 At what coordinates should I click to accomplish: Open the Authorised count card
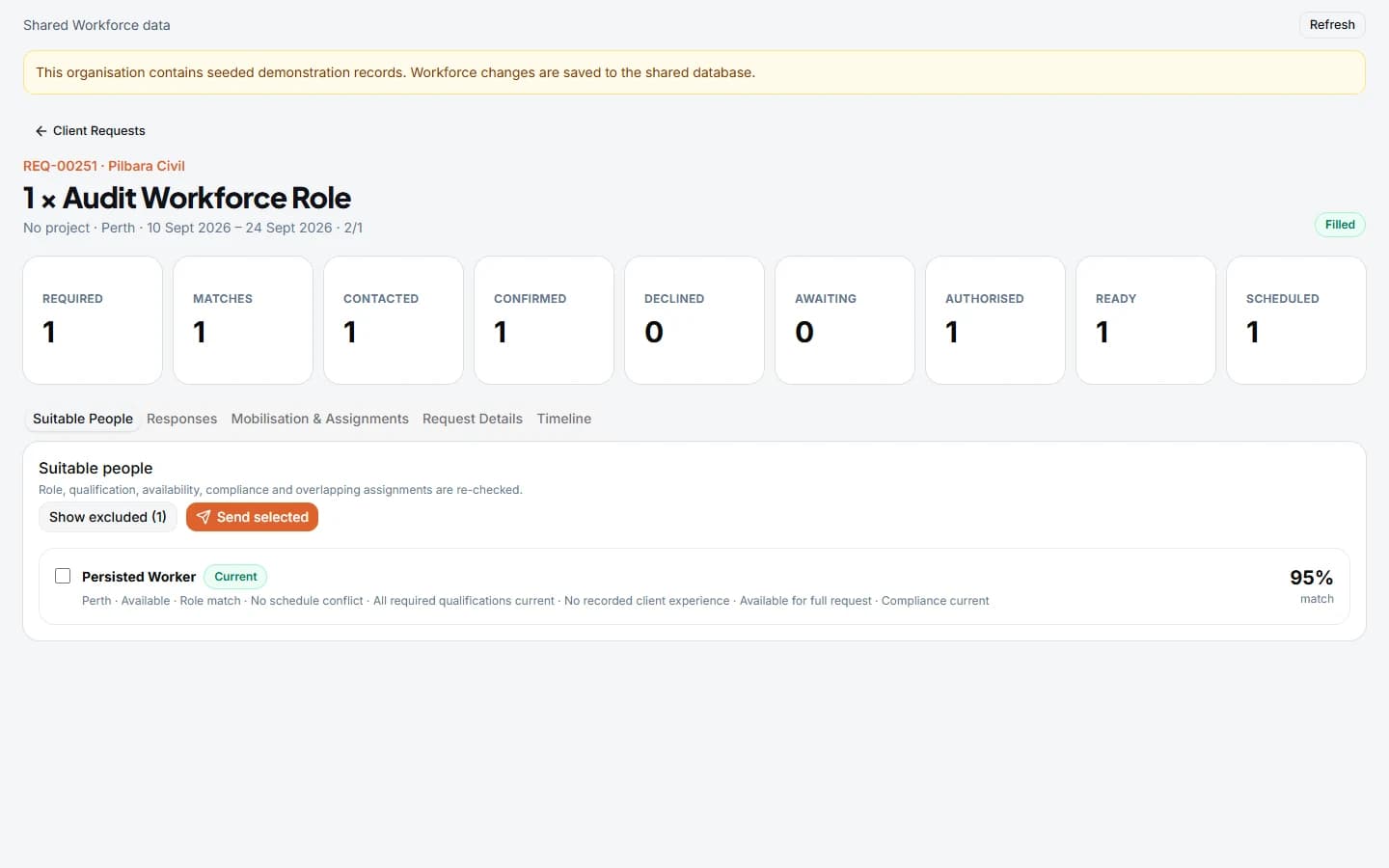pyautogui.click(x=995, y=320)
